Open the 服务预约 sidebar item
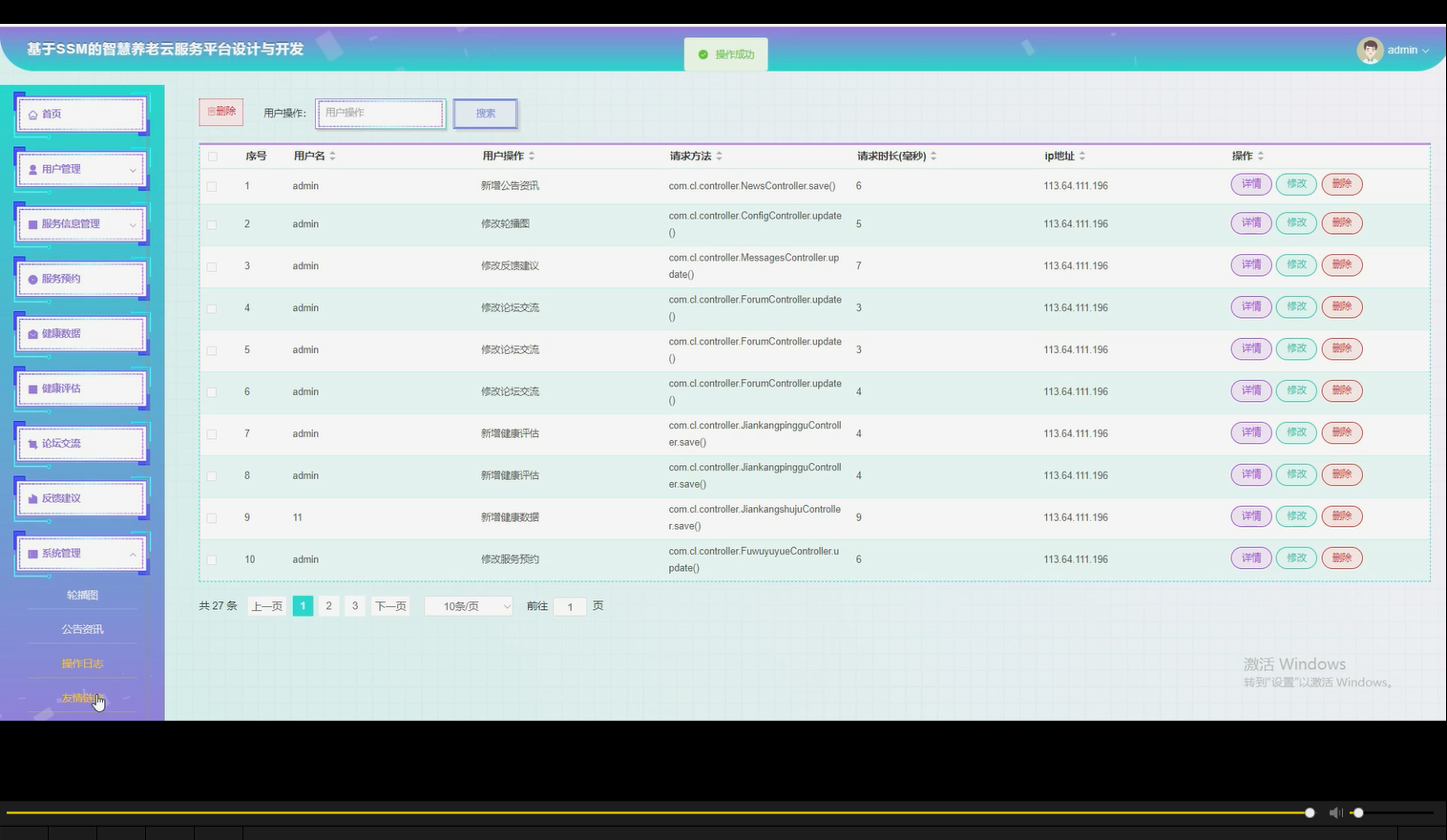This screenshot has height=840, width=1447. (81, 279)
